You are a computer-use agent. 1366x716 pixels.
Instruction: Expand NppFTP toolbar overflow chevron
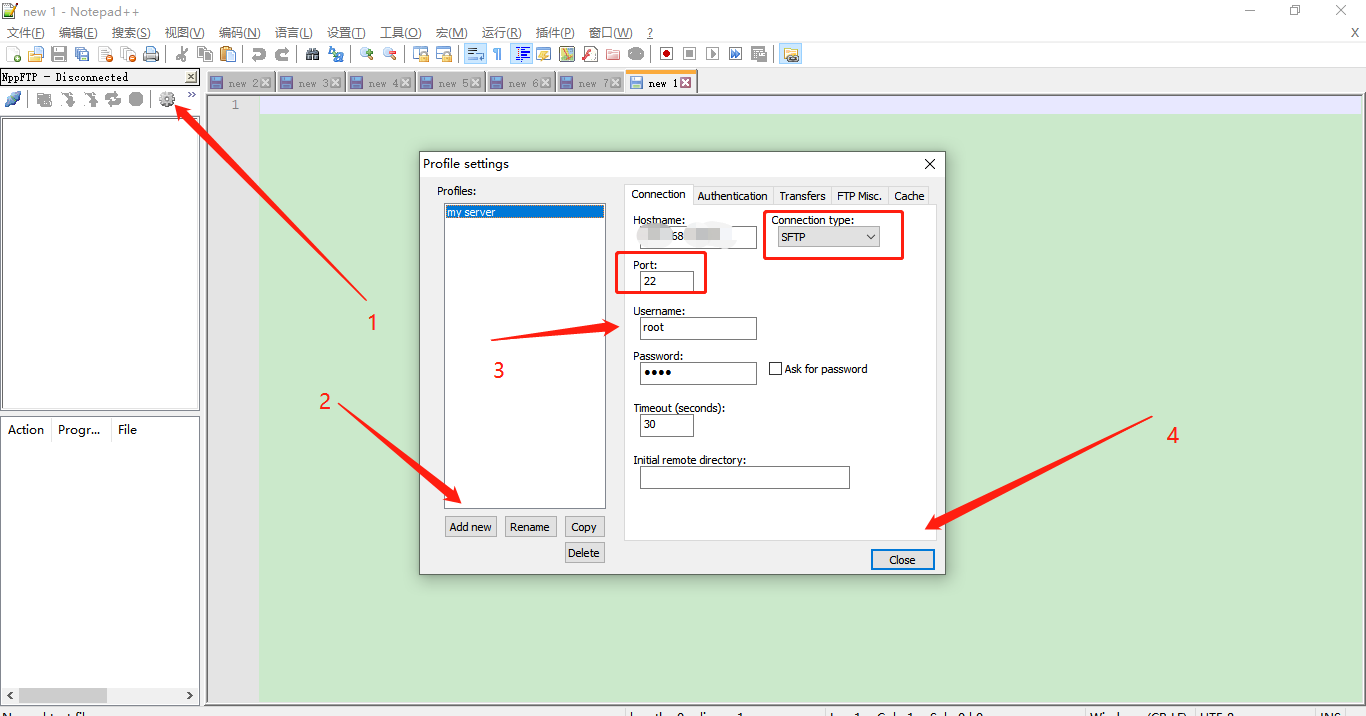point(191,95)
